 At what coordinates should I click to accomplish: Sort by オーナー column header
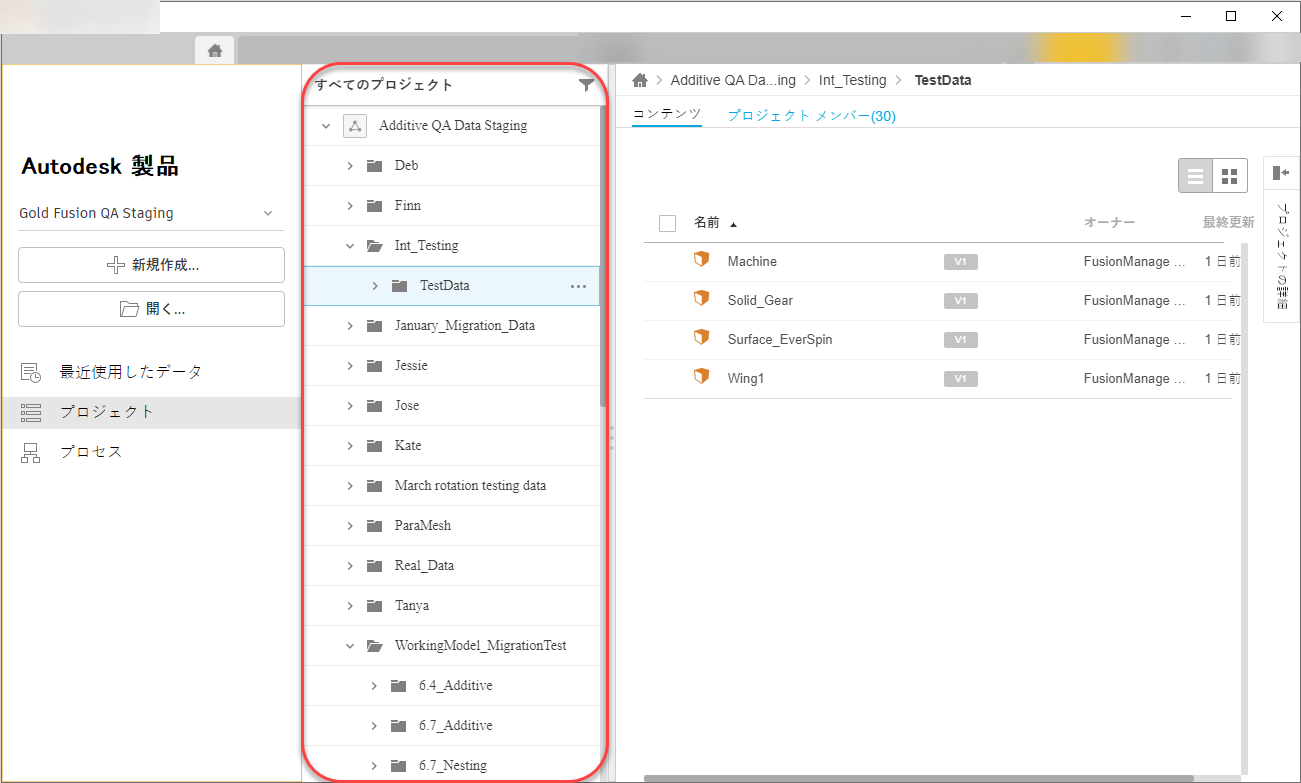[1110, 223]
